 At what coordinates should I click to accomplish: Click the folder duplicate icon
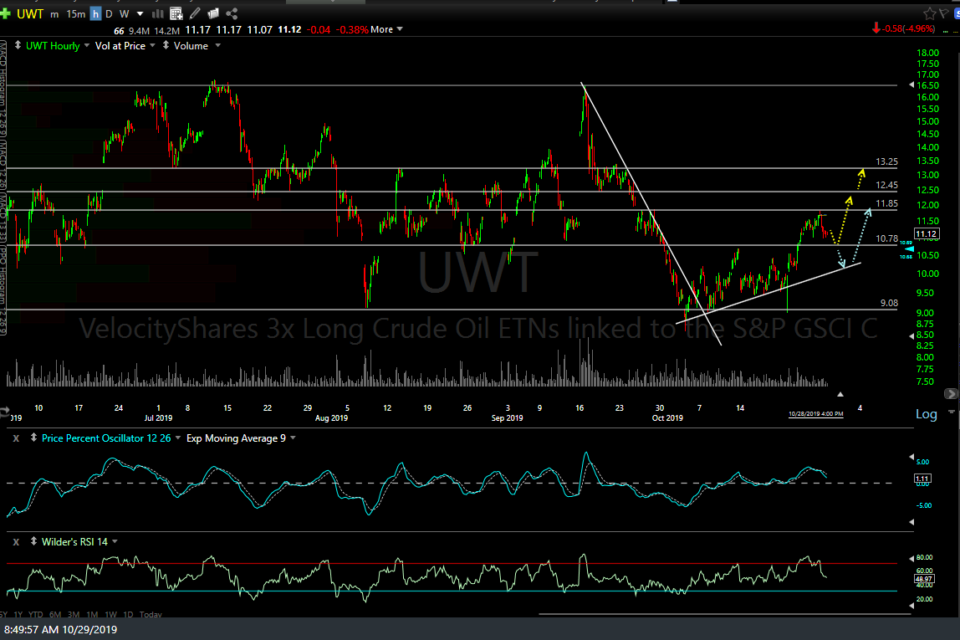pyautogui.click(x=213, y=13)
